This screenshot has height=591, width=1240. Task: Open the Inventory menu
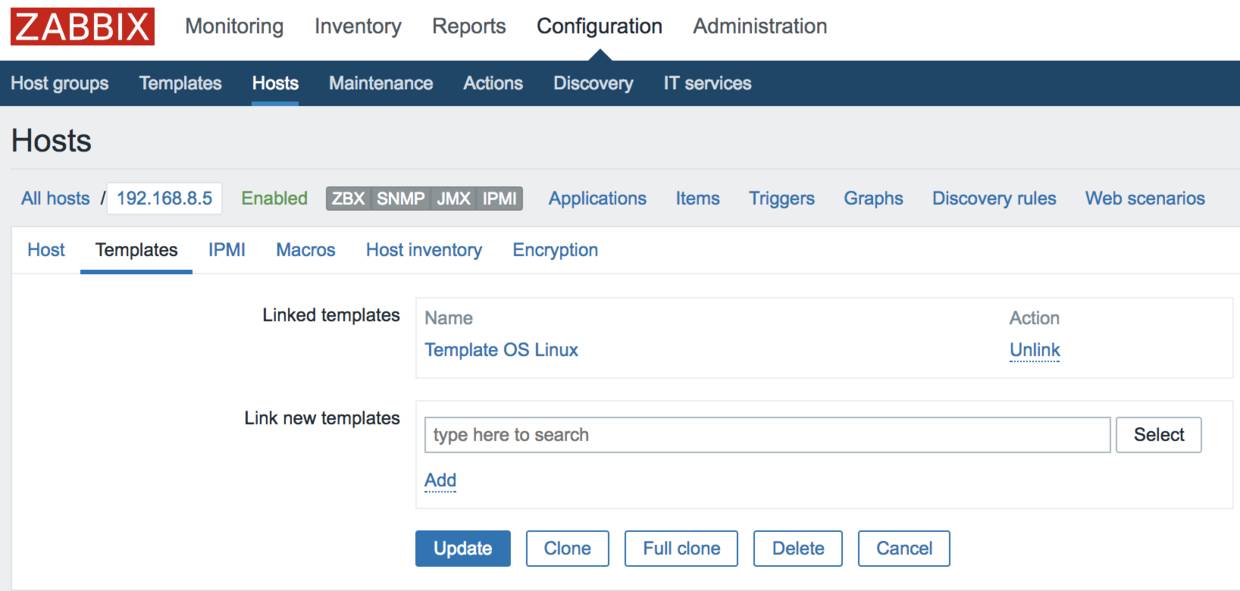(358, 27)
